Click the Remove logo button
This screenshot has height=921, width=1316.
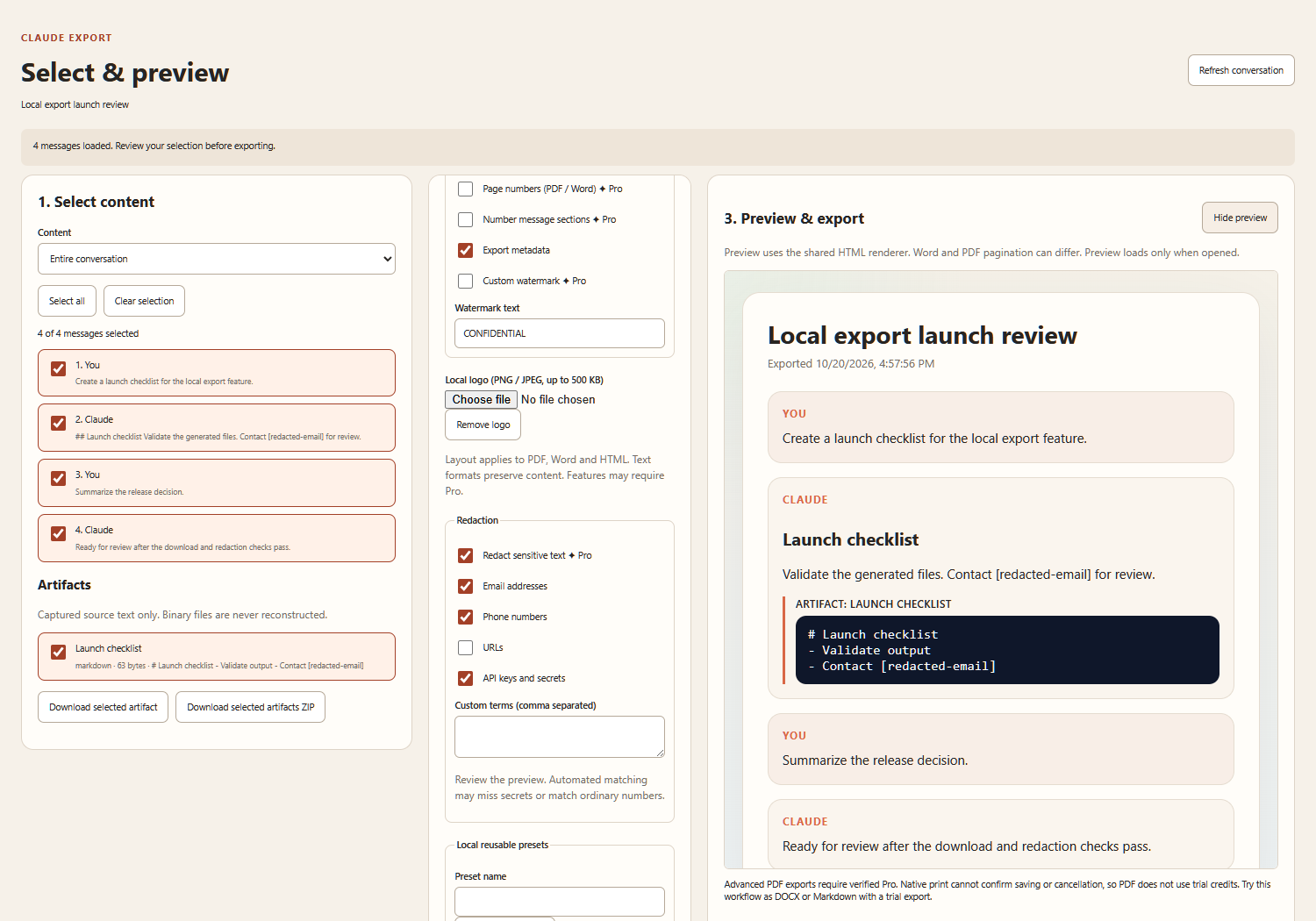point(483,425)
